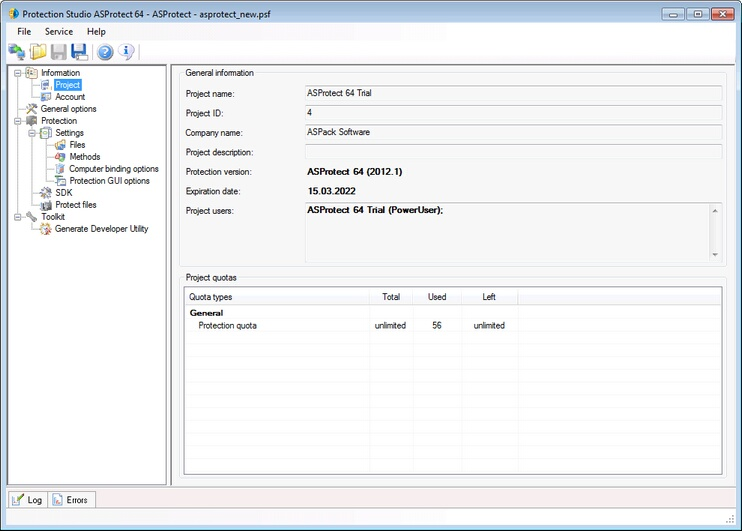Image resolution: width=742 pixels, height=531 pixels.
Task: Collapse the Protection tree node
Action: point(17,121)
